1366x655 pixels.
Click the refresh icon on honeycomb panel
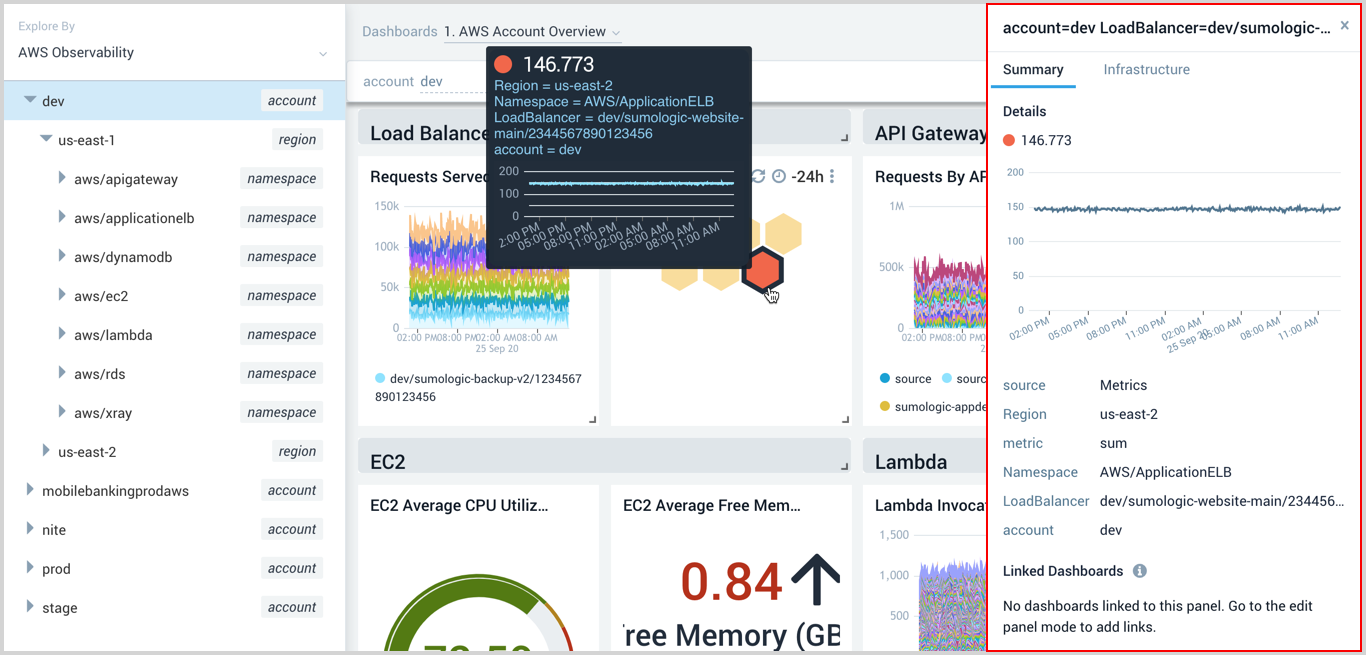click(758, 177)
